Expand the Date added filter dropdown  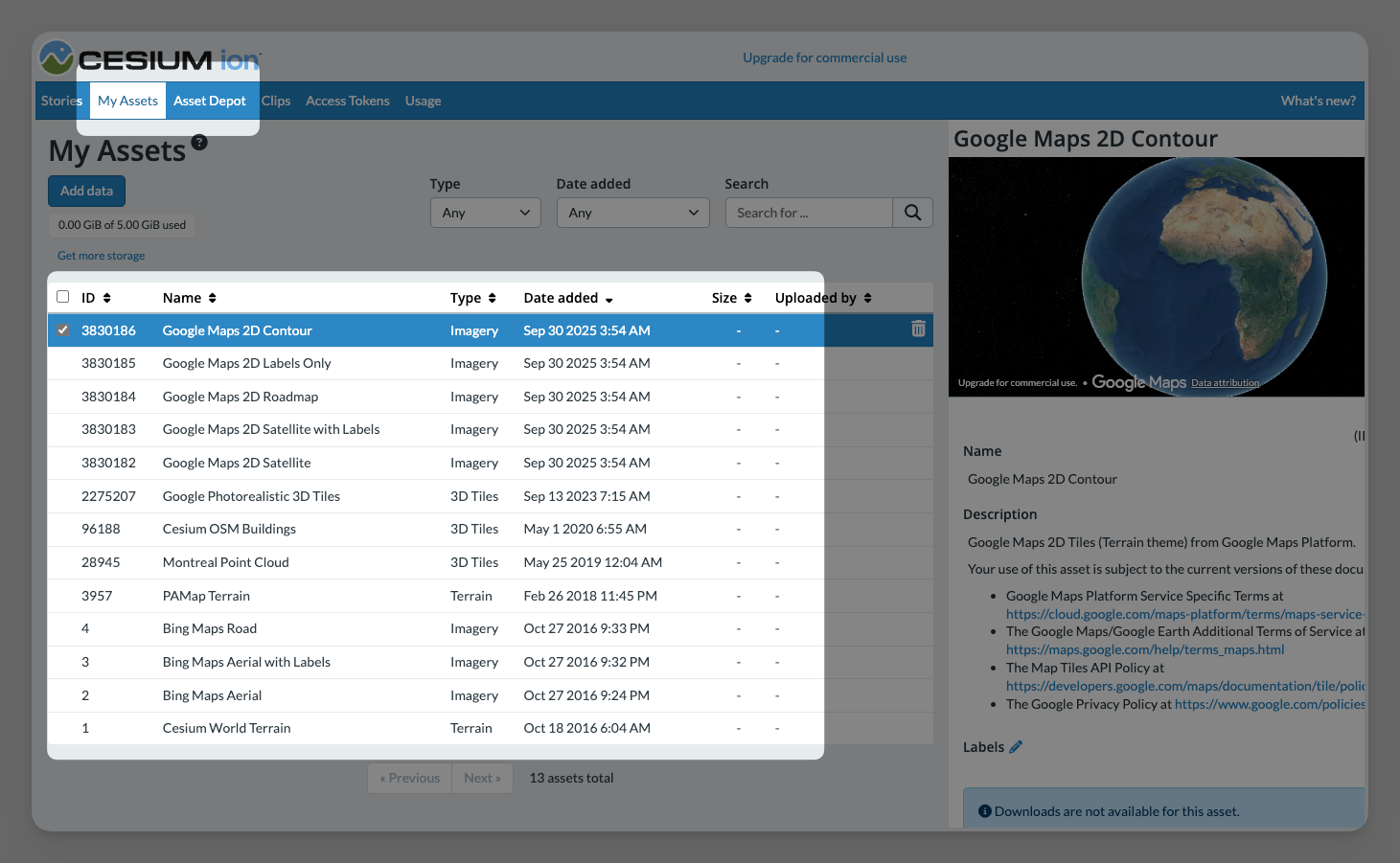632,213
